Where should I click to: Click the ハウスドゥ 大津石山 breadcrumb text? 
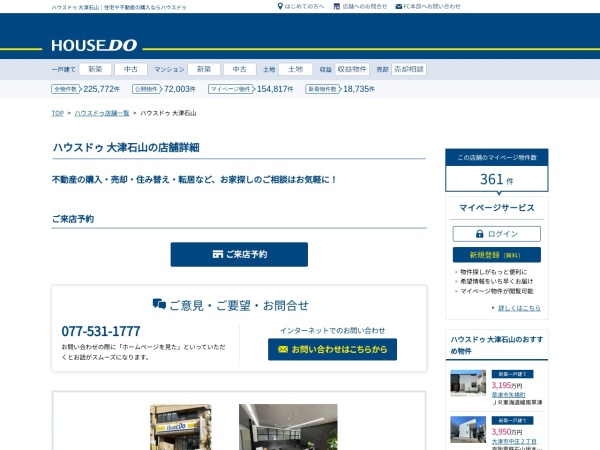(x=168, y=113)
